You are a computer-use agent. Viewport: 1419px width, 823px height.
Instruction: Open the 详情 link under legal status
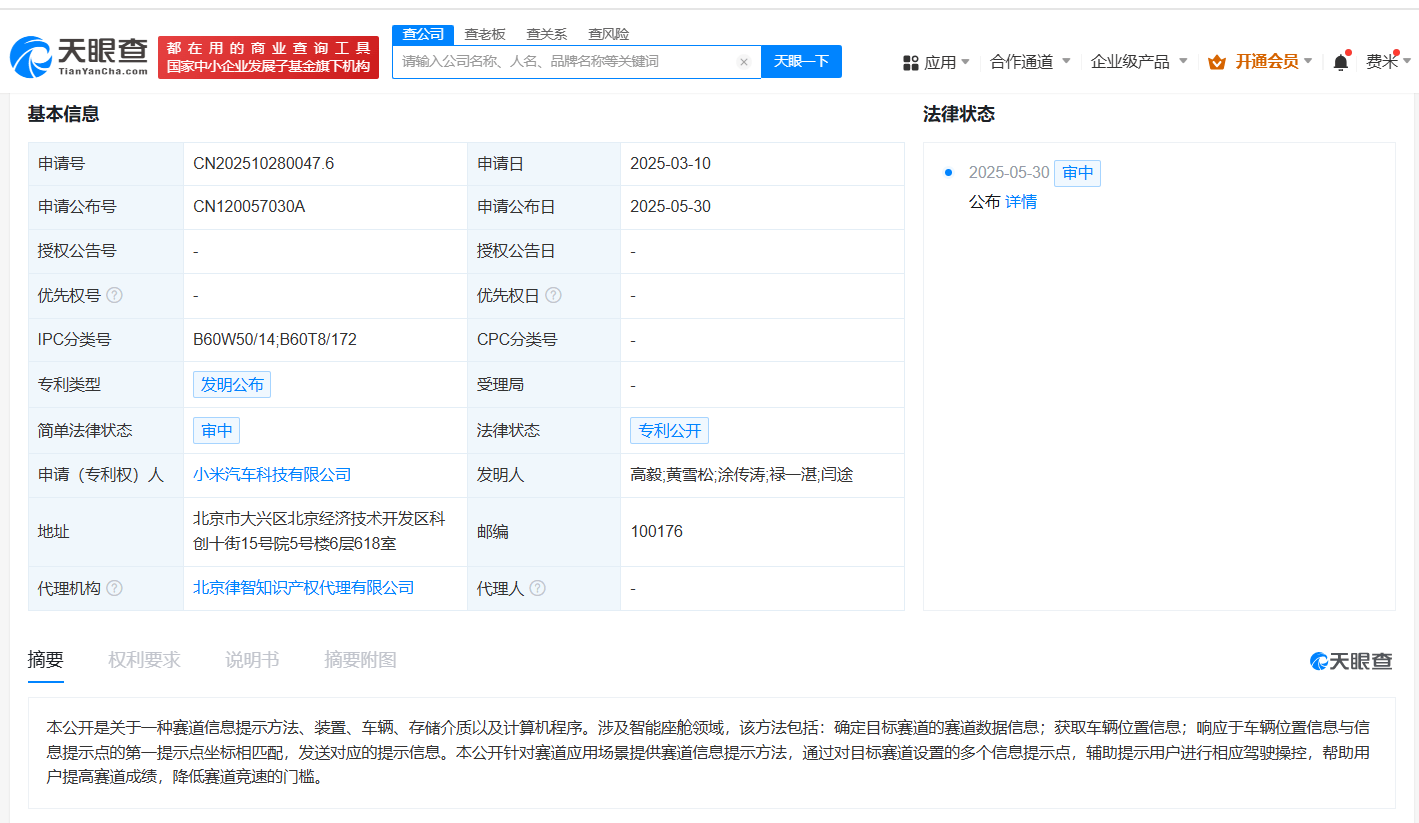click(x=1021, y=202)
